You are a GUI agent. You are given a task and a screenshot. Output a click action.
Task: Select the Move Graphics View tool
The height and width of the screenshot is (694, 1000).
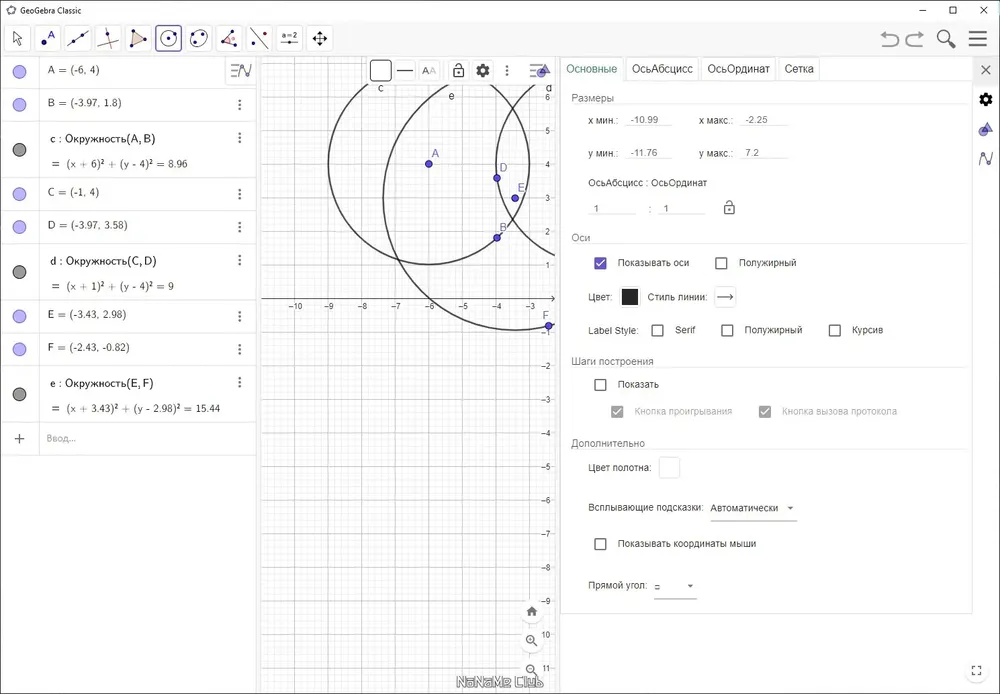[x=320, y=38]
